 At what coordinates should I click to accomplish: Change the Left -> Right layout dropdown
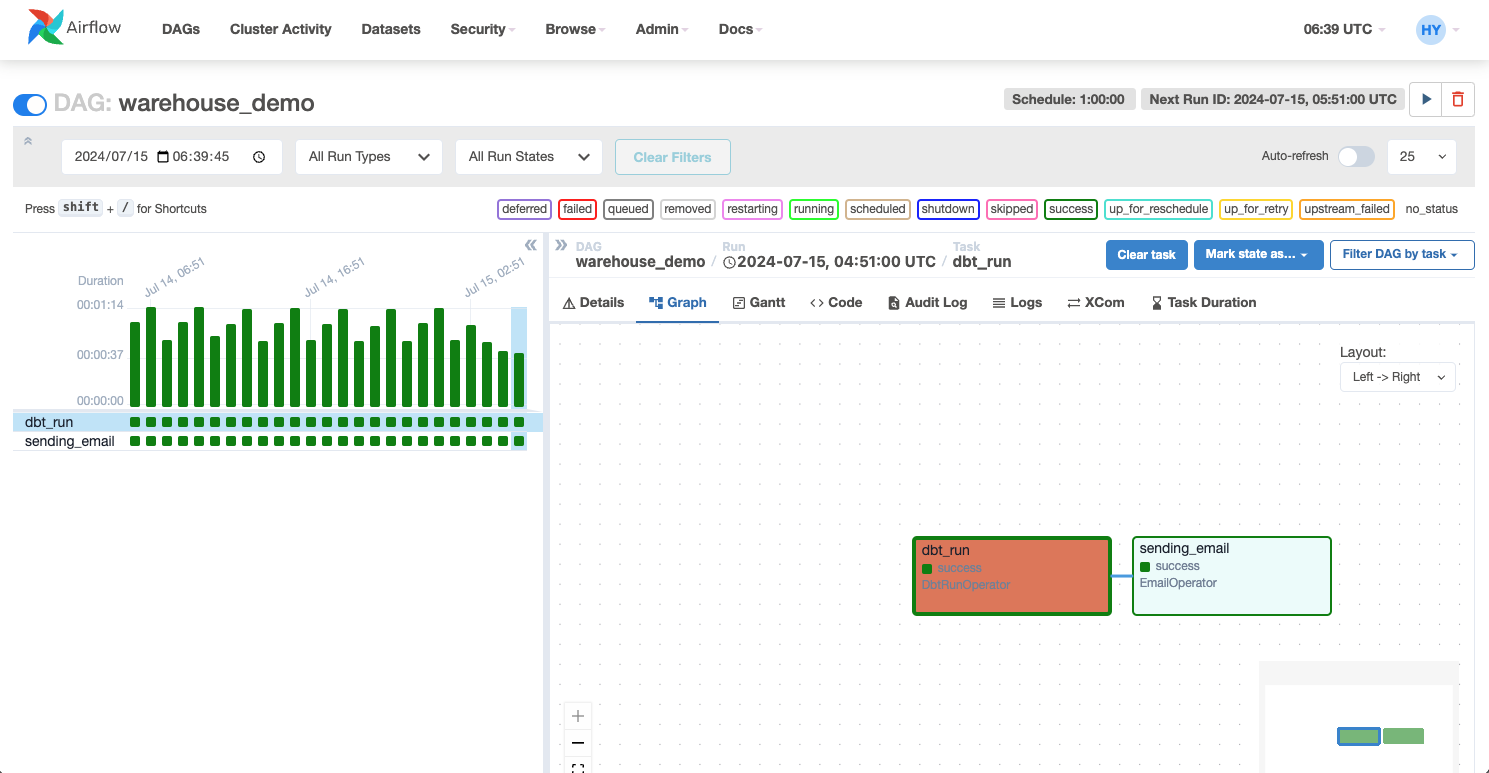[1397, 377]
